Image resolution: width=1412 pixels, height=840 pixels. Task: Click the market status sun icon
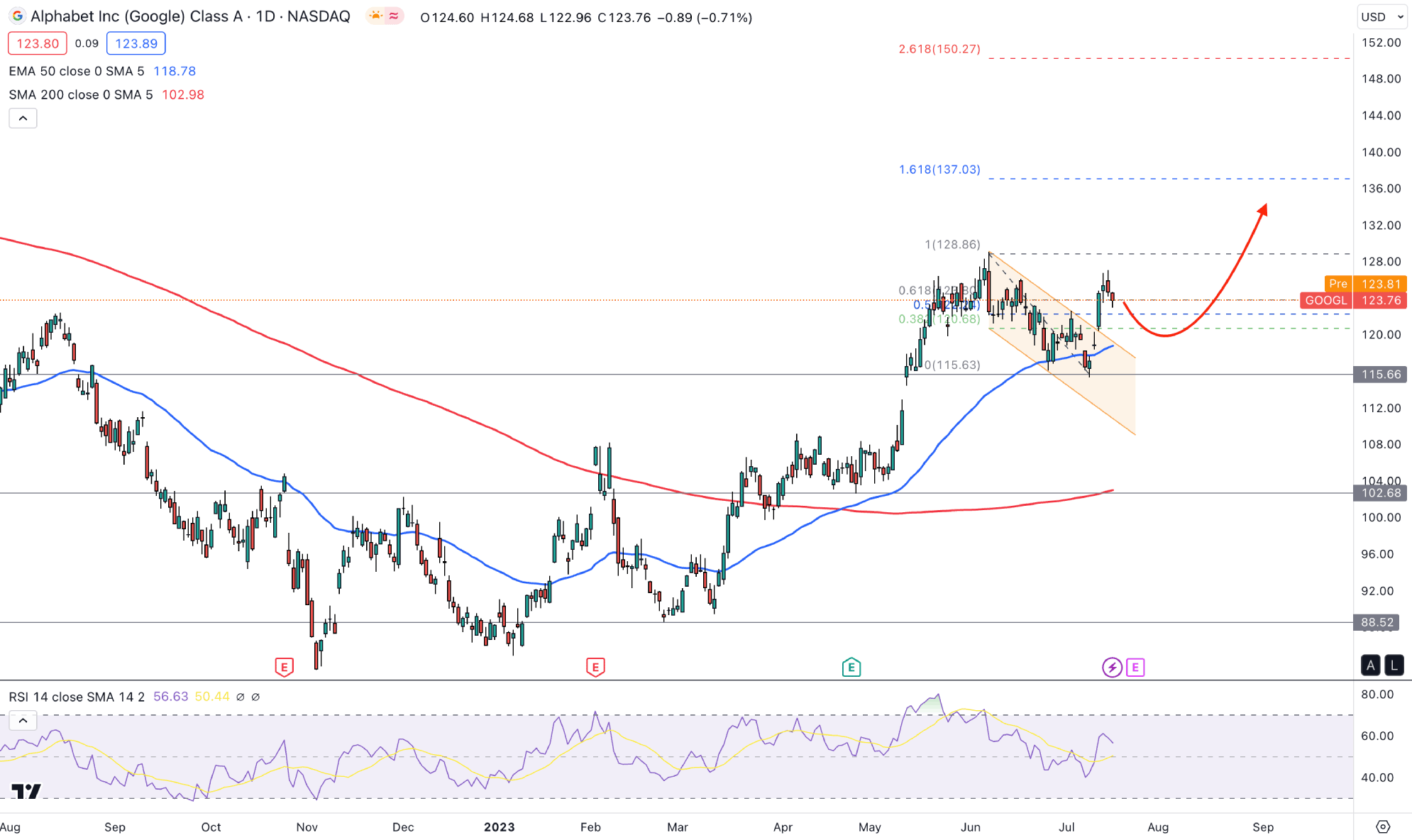point(375,16)
